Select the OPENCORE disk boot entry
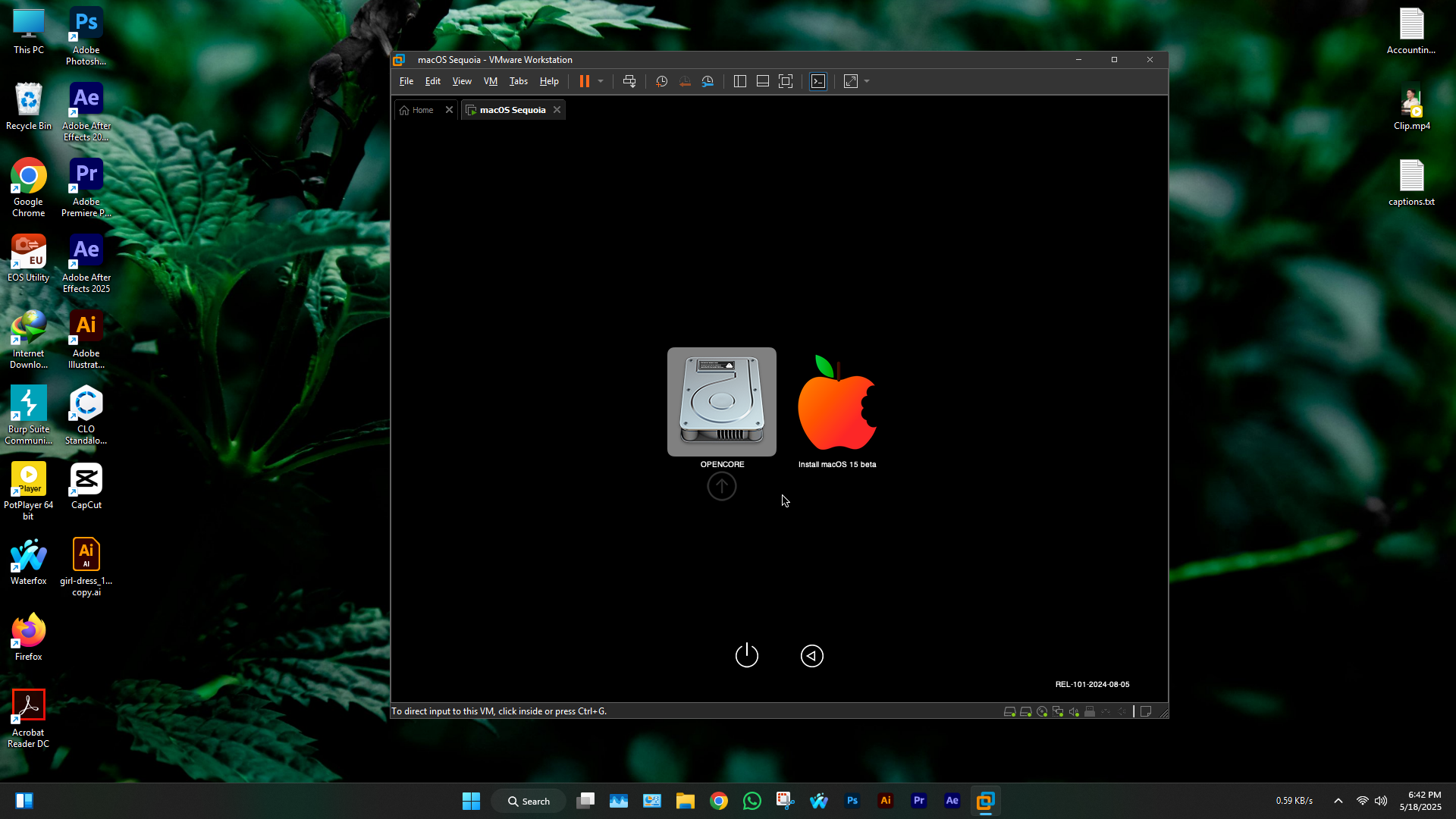 tap(721, 402)
